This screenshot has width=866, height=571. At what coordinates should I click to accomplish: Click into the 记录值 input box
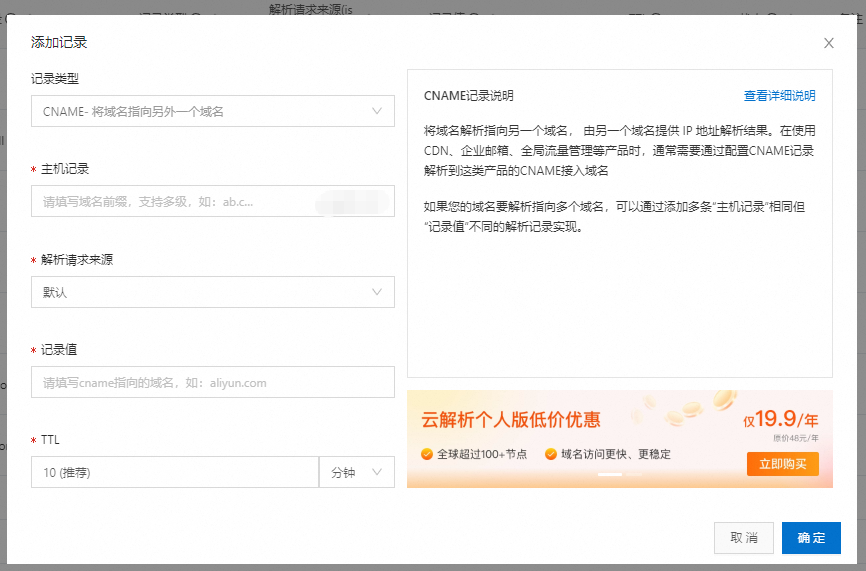(x=212, y=382)
